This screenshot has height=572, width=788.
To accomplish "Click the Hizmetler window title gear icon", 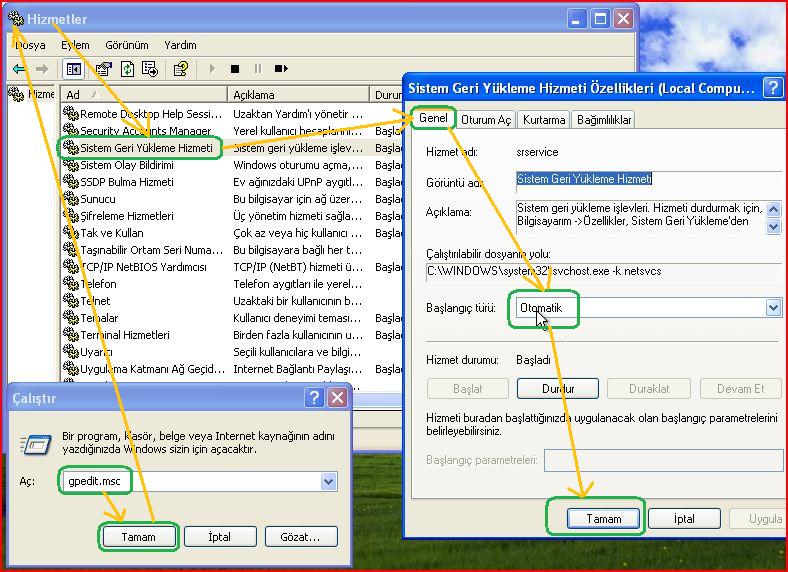I will click(16, 19).
